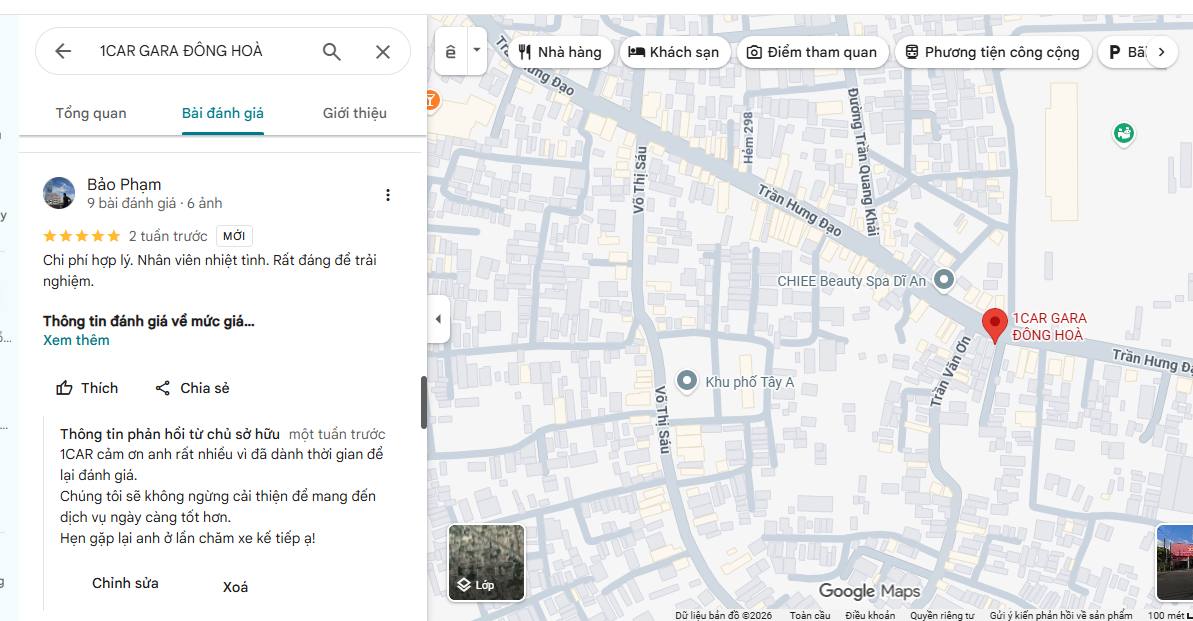
Task: Click Xem thêm to expand the review
Action: coord(76,340)
